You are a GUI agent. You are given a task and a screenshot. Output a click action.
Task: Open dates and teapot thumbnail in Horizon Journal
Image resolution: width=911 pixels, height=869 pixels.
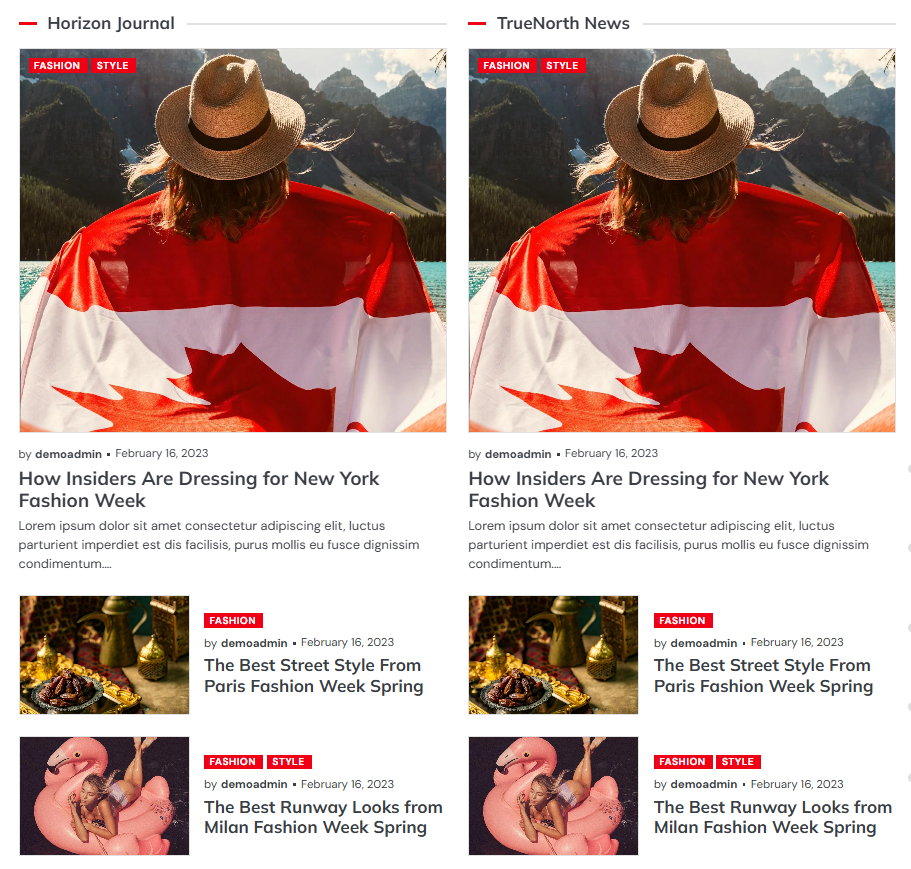105,655
